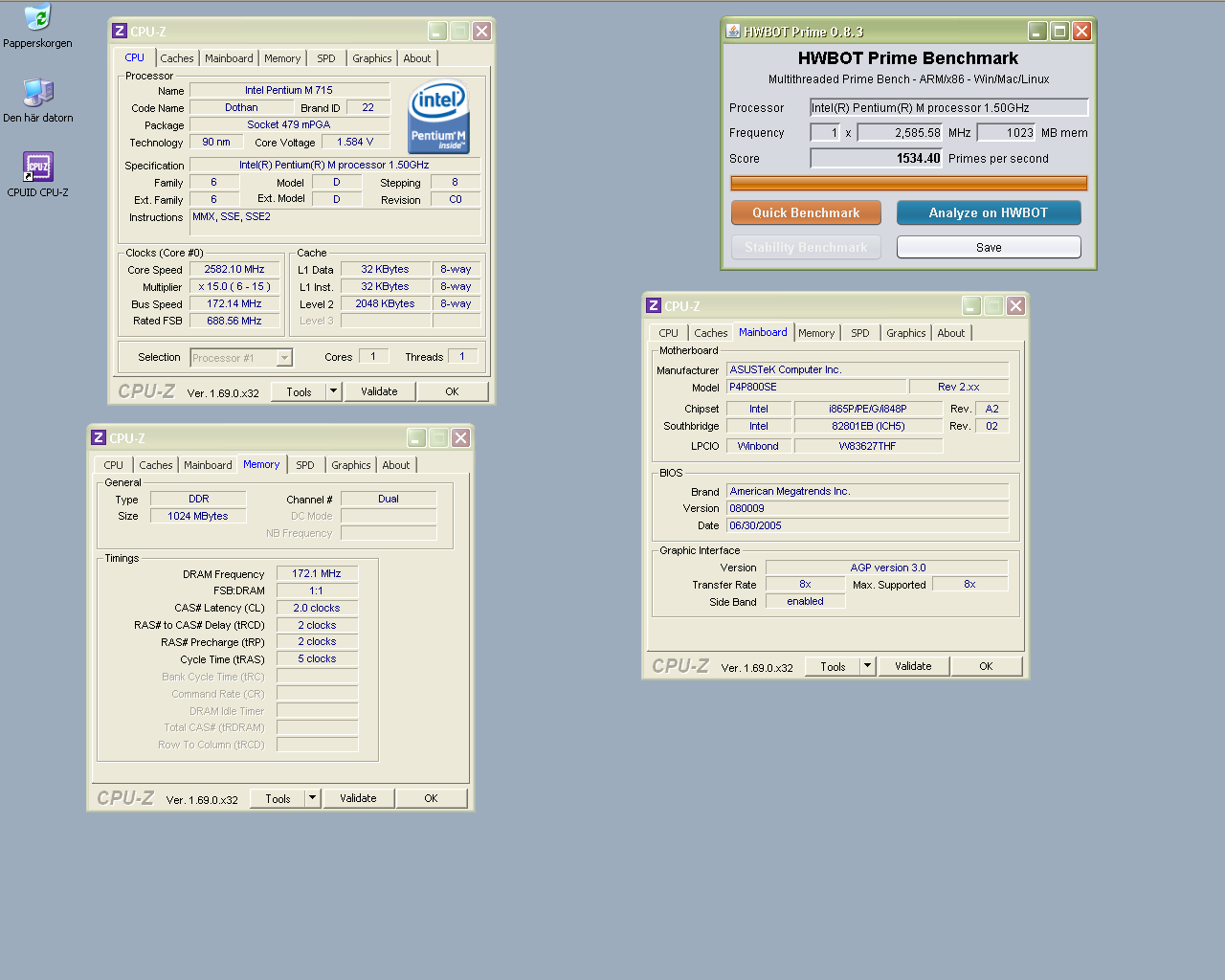This screenshot has width=1225, height=980.
Task: Open the Memory tab in the CPU tab window
Action: point(282,58)
